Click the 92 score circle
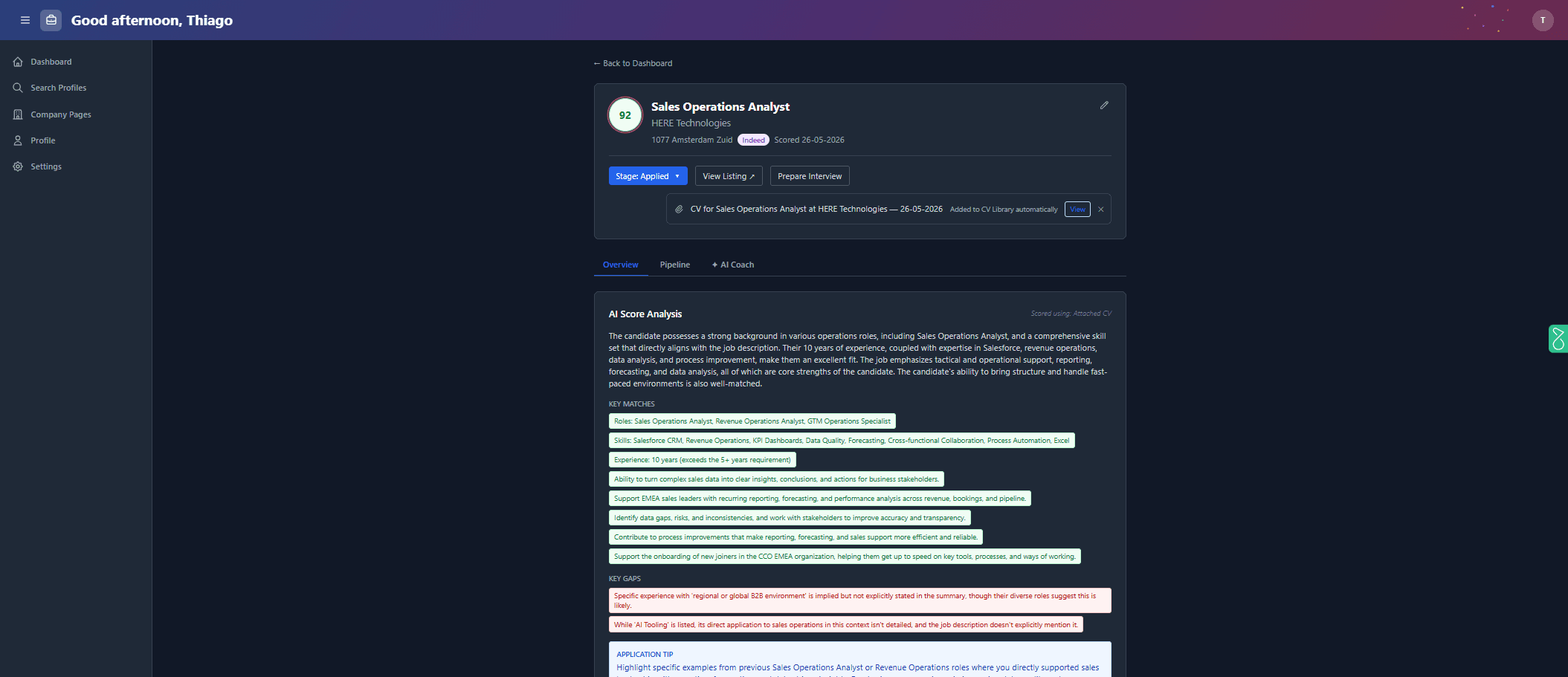The image size is (1568, 677). point(625,115)
